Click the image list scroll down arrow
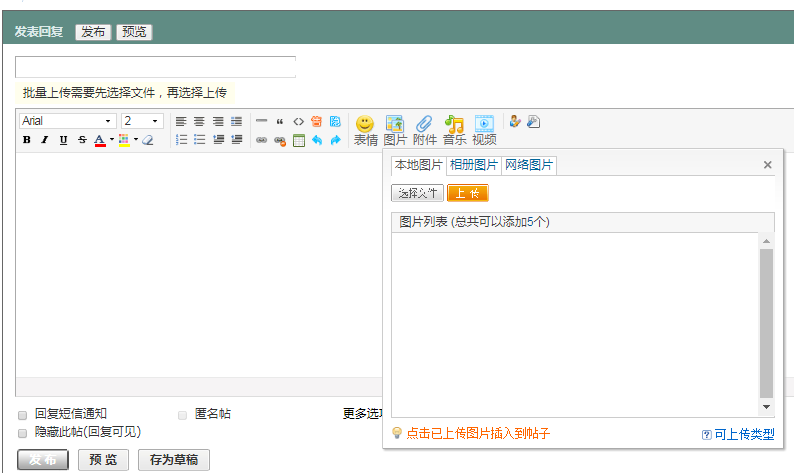The image size is (794, 473). click(x=766, y=407)
